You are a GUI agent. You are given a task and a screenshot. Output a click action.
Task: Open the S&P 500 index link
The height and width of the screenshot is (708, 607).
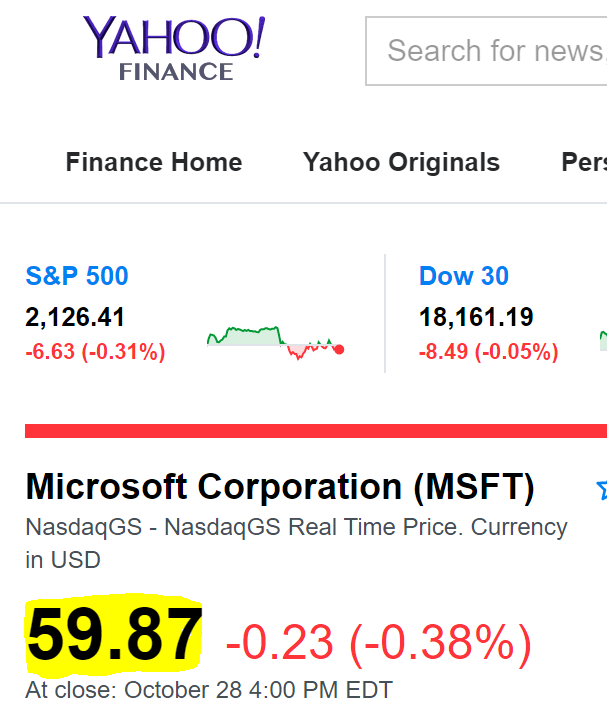click(x=77, y=276)
